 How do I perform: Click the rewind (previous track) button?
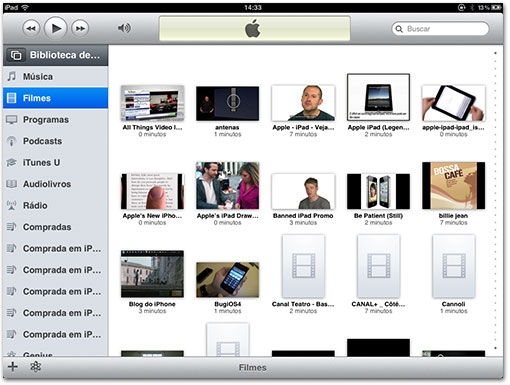pyautogui.click(x=31, y=28)
